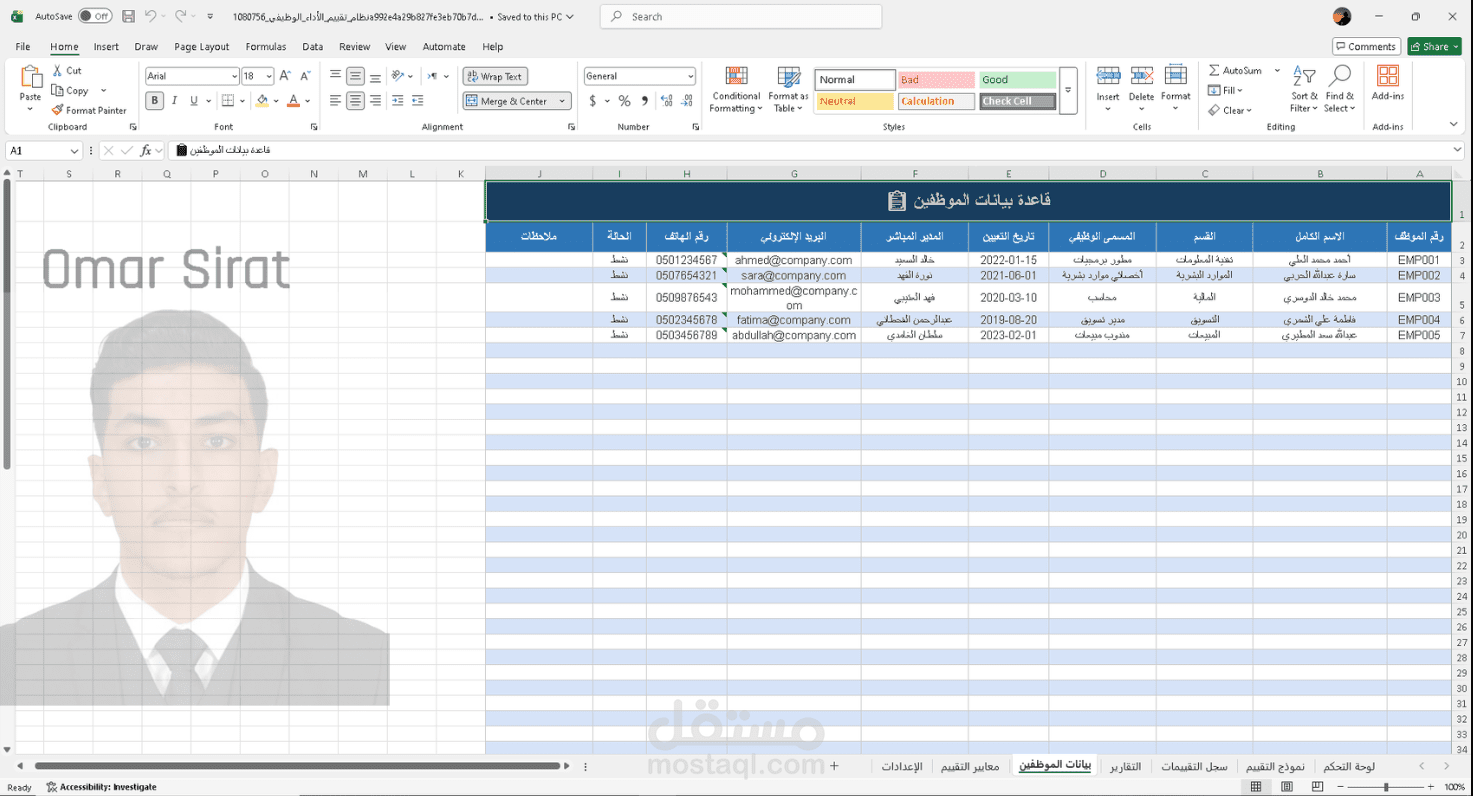Apply the yellow Fill Color bucket

point(262,100)
